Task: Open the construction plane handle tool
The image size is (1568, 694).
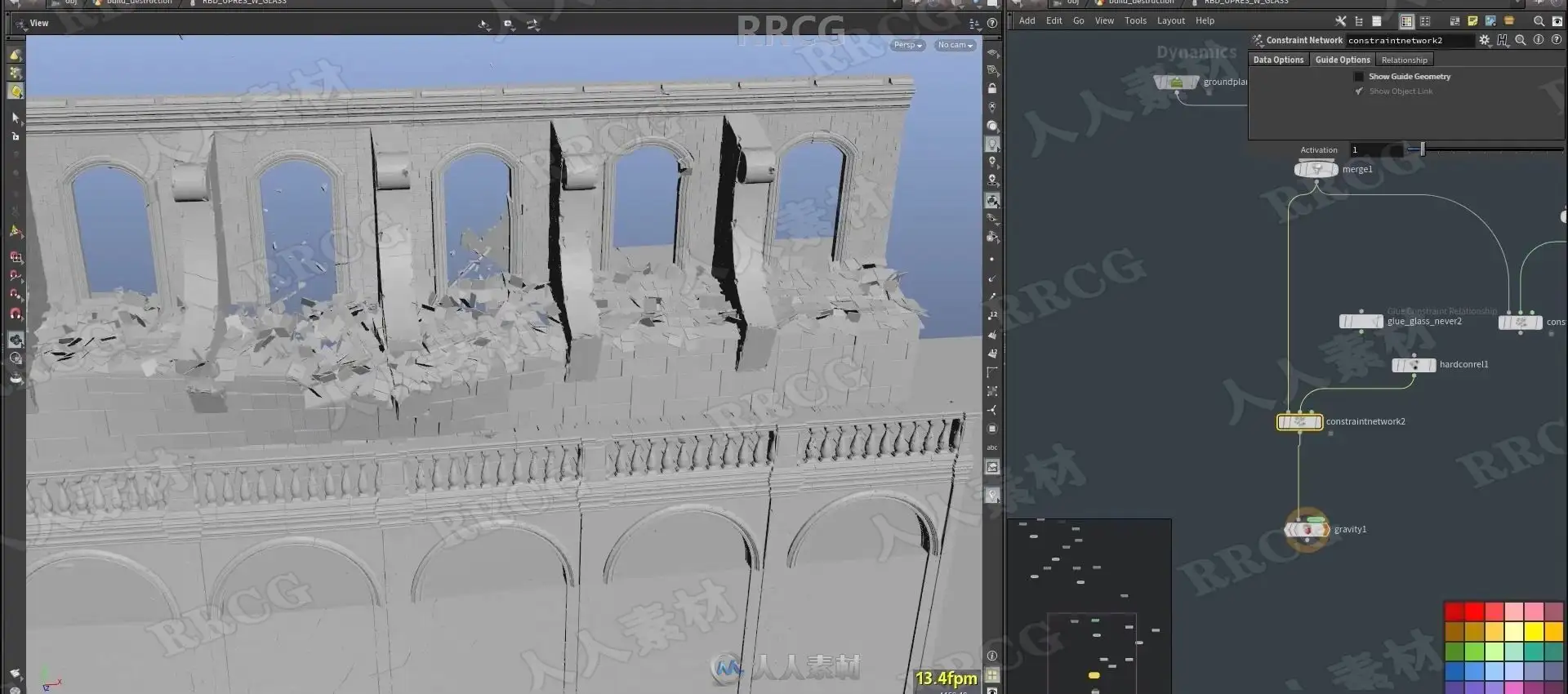Action: (x=16, y=232)
